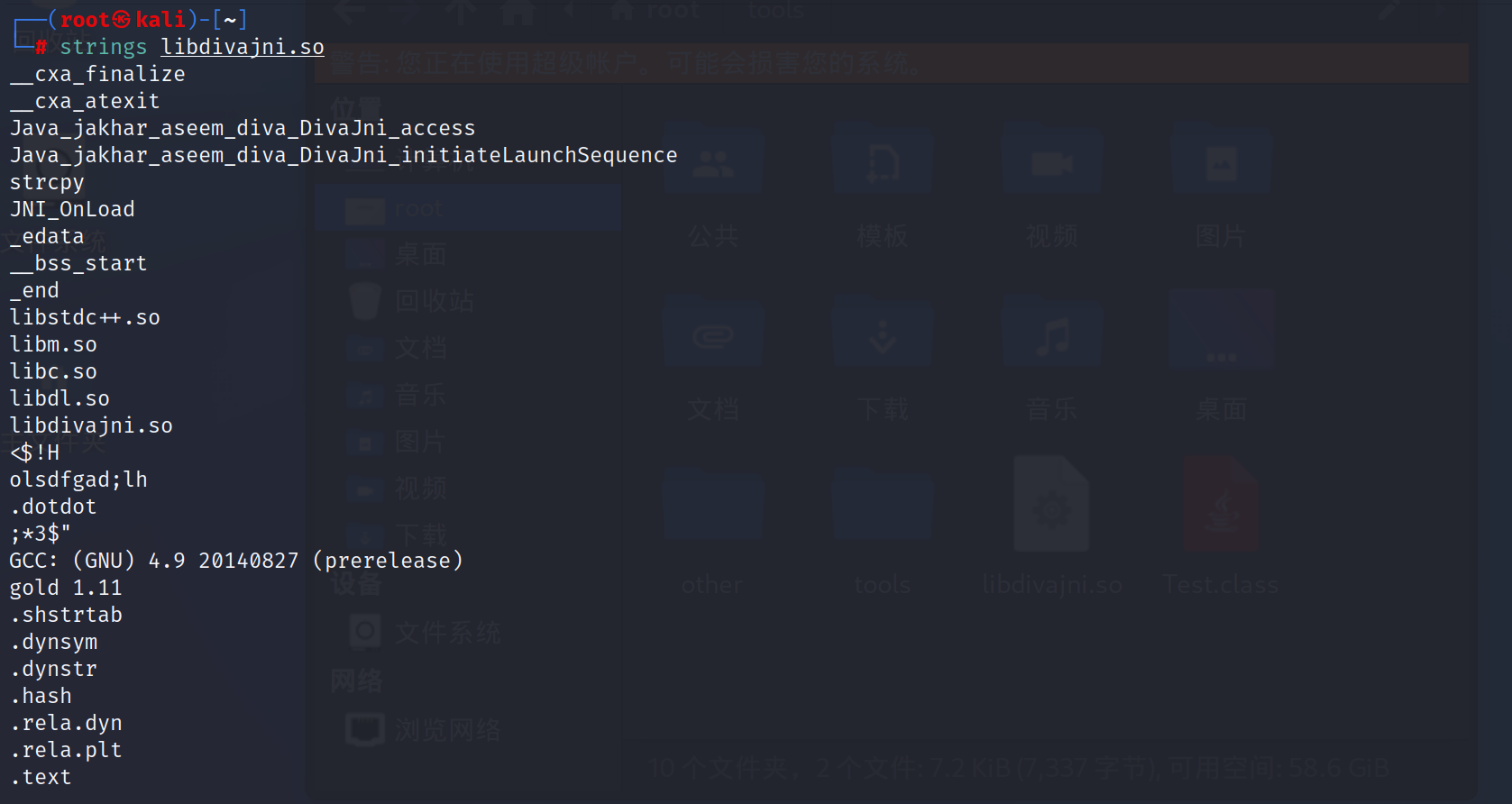Click the back arrow in file manager toolbar
Screen dimensions: 1512x804
click(350, 12)
